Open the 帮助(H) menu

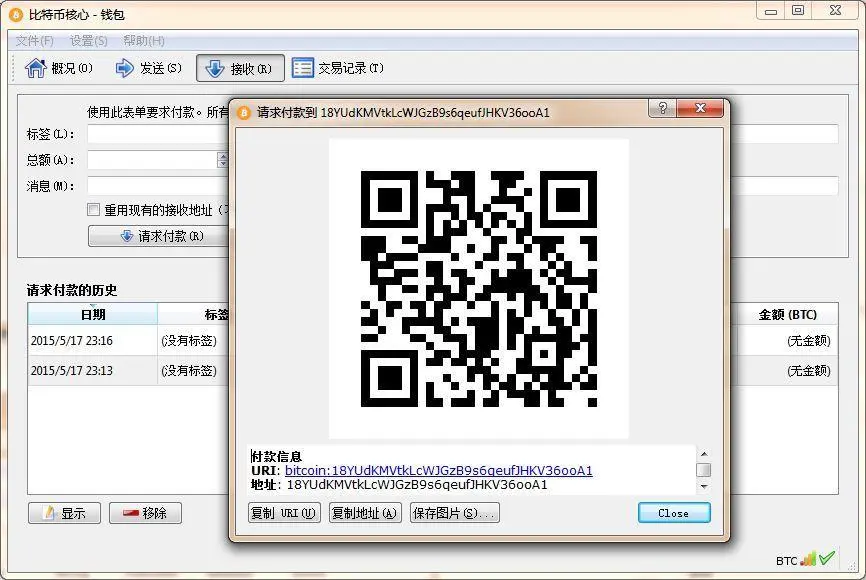click(x=144, y=41)
